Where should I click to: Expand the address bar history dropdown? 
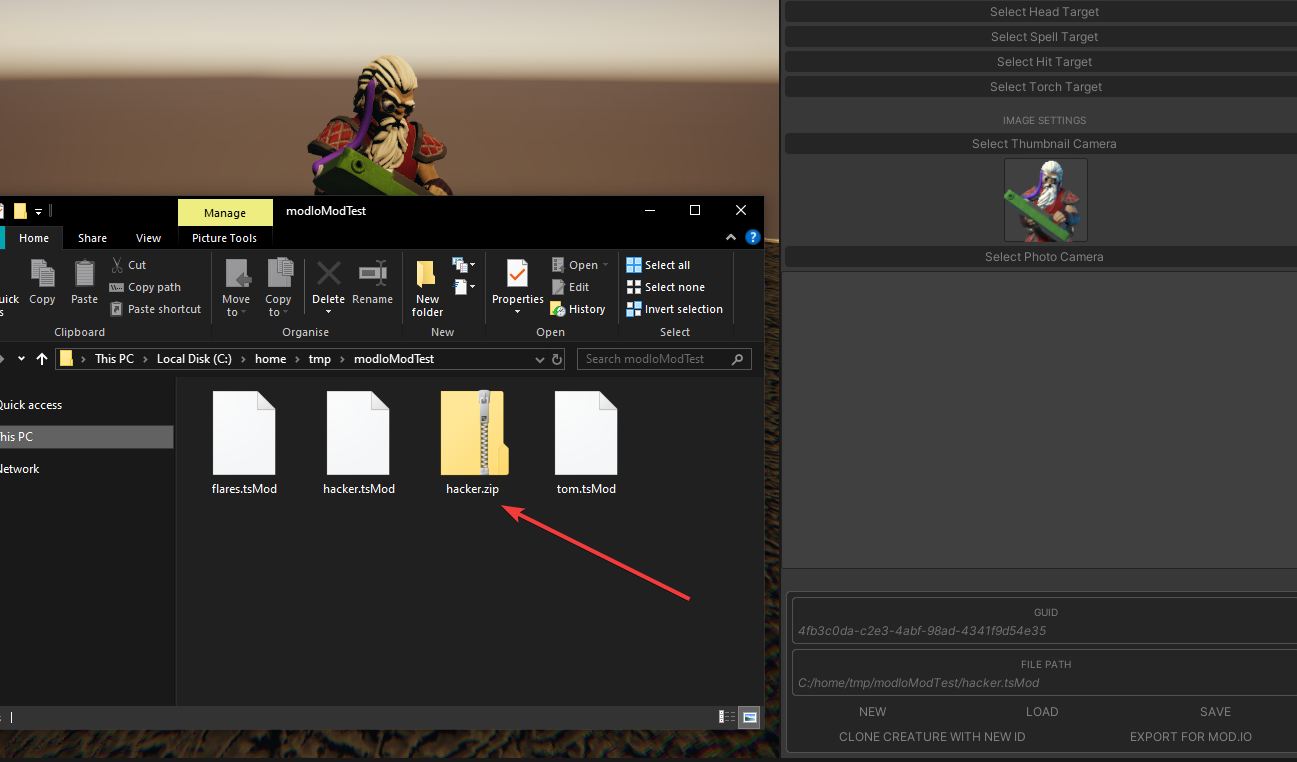(539, 359)
